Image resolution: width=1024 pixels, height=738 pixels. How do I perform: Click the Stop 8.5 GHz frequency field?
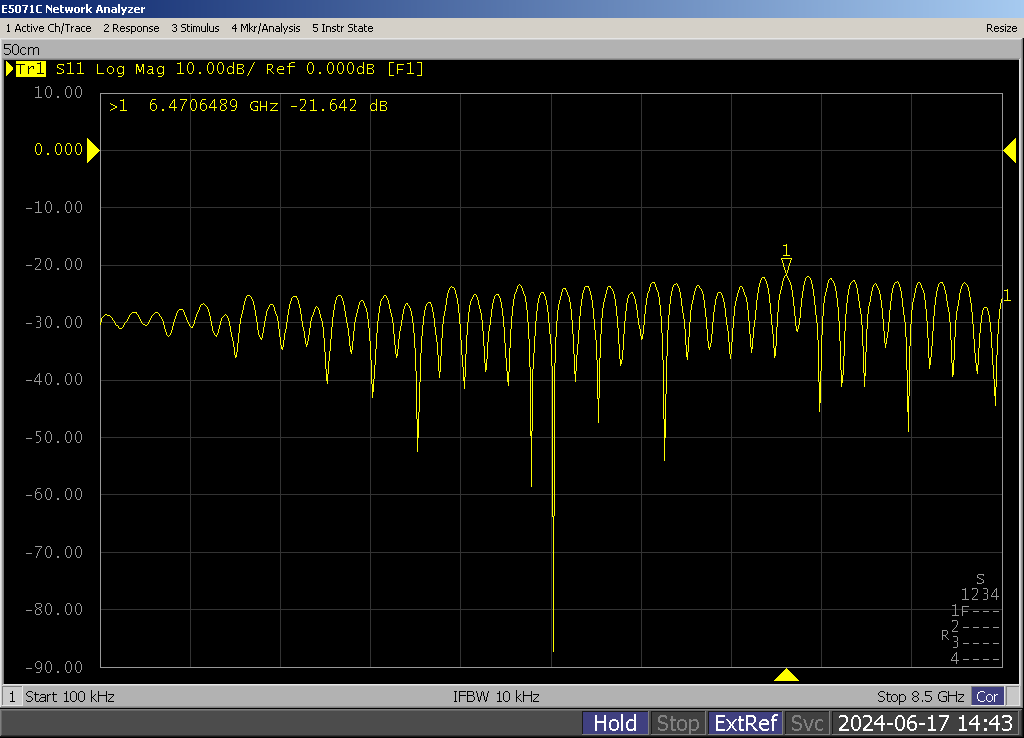coord(920,696)
